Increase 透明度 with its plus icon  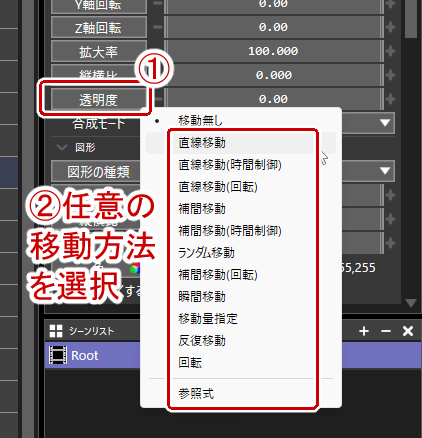tap(390, 99)
